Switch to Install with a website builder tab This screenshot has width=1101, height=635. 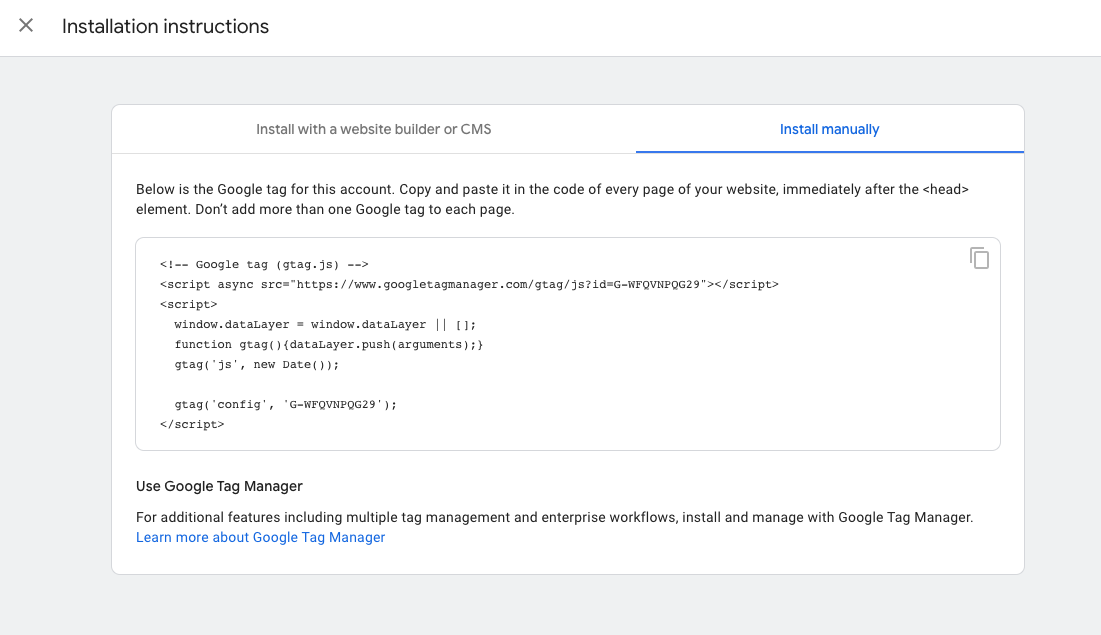coord(374,129)
